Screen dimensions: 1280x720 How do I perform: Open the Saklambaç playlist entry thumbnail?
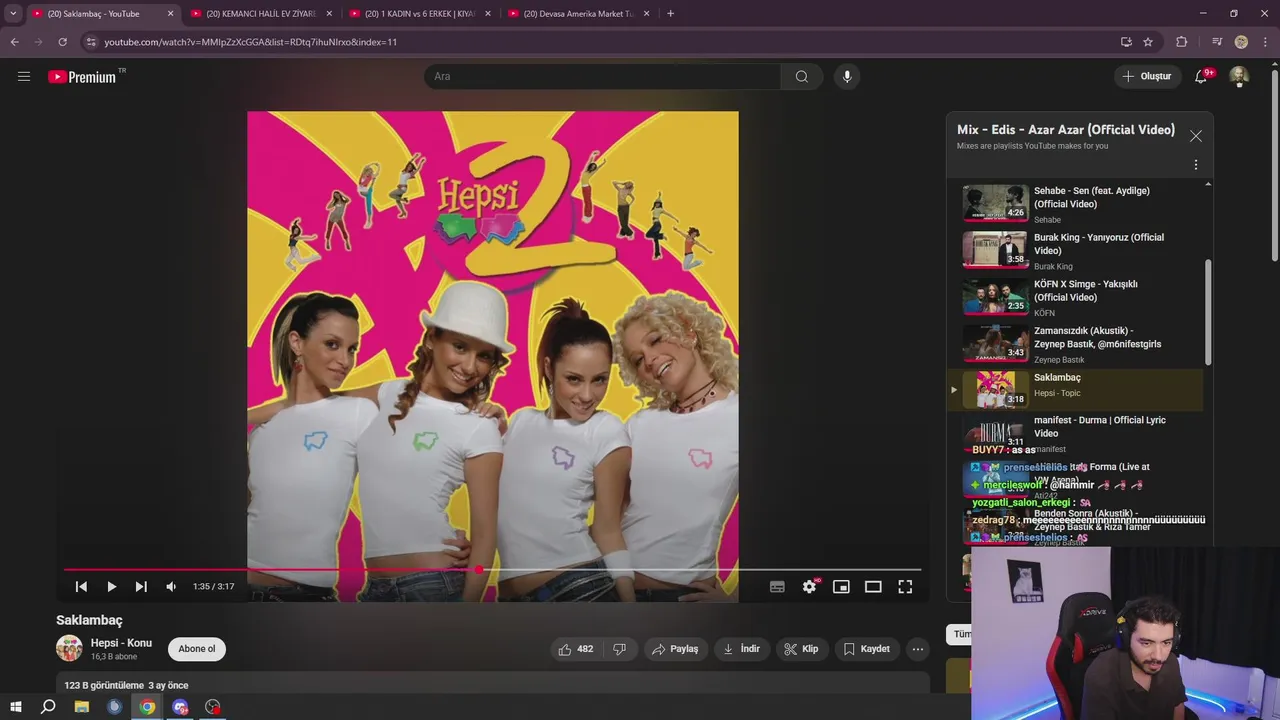point(995,389)
